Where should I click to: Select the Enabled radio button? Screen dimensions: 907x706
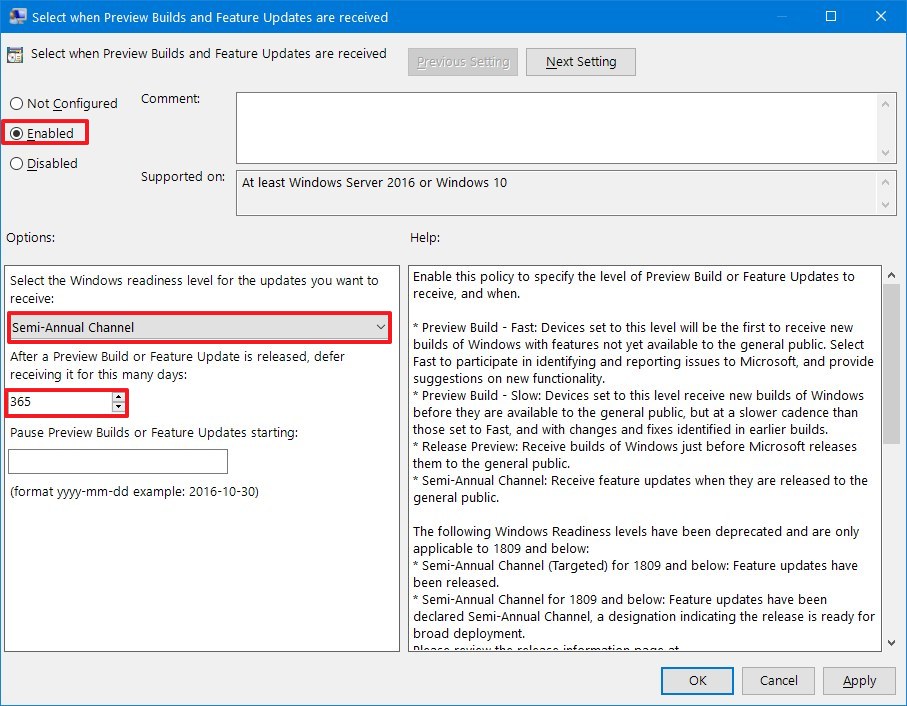(17, 132)
